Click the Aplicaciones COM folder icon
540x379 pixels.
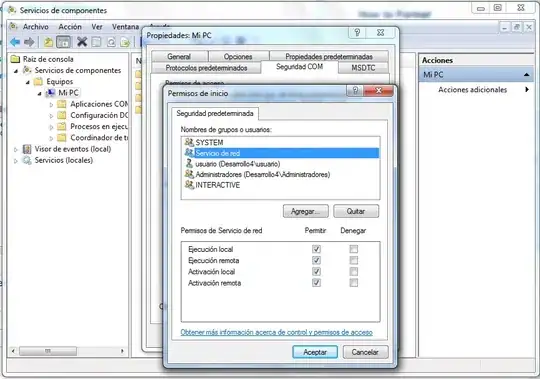(62, 104)
